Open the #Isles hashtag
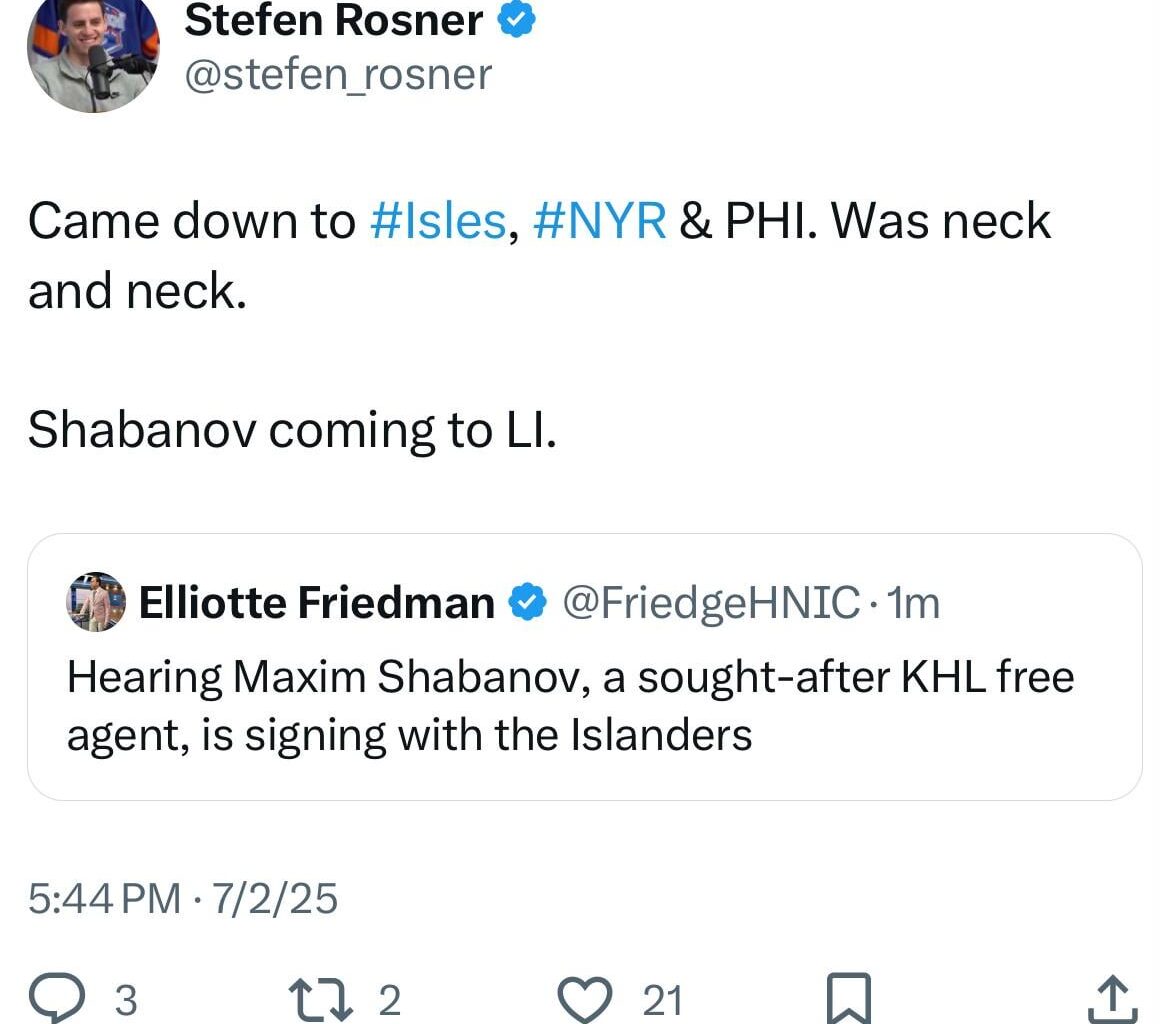The image size is (1170, 1024). pos(441,221)
